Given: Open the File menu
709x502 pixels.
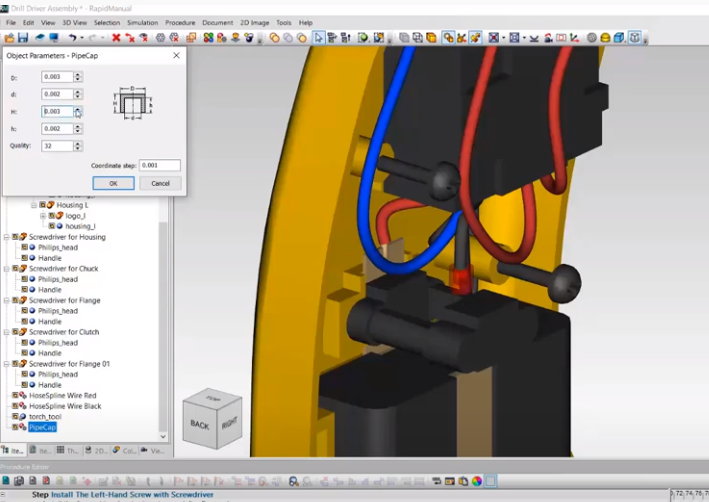Looking at the screenshot, I should click(x=11, y=23).
